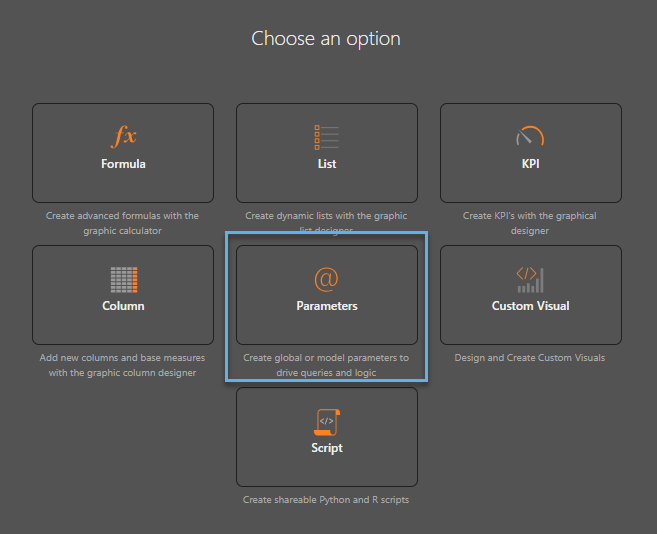The height and width of the screenshot is (534, 657).
Task: Select the List checklist icon
Action: coord(327,137)
